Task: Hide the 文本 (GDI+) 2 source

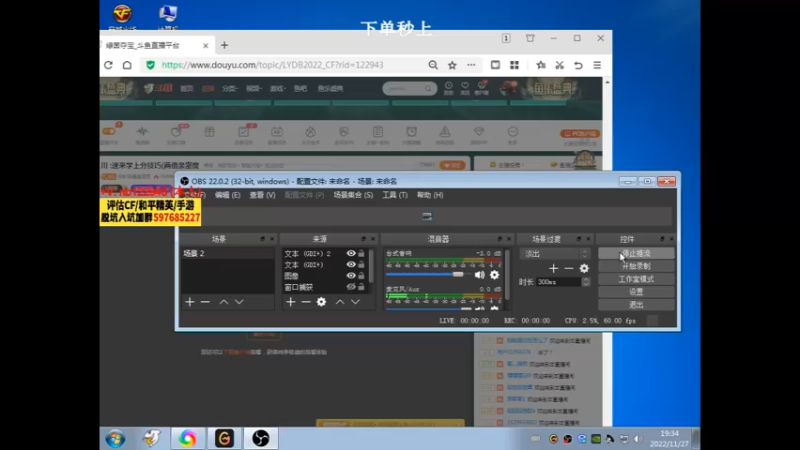Action: click(x=351, y=253)
